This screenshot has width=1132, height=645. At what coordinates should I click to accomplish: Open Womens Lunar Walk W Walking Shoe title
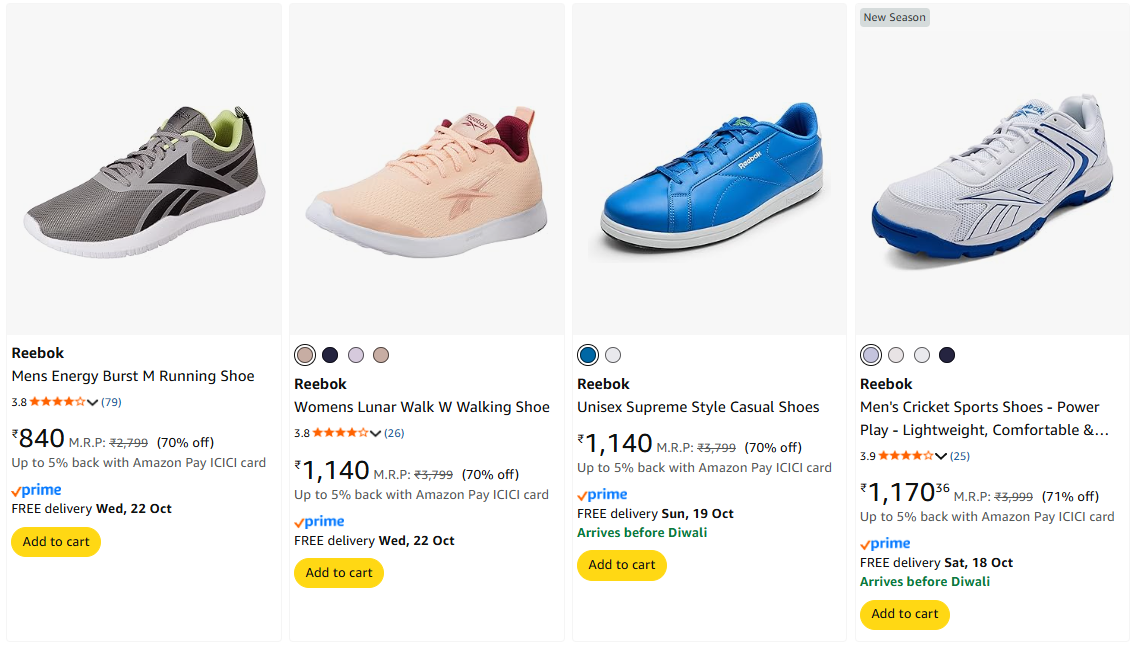(x=422, y=407)
